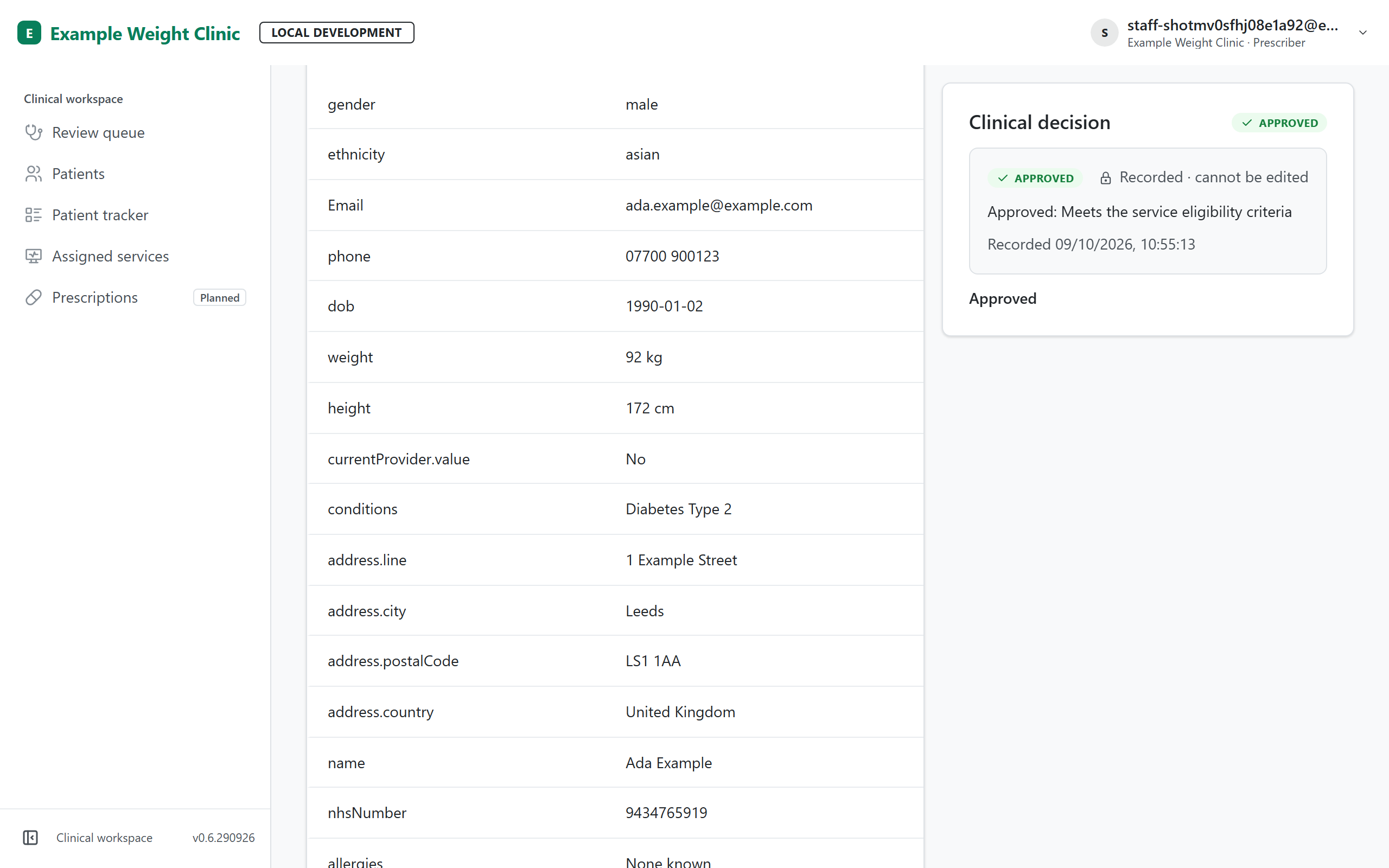The height and width of the screenshot is (868, 1389).
Task: Click the pill icon beside Prescriptions
Action: pyautogui.click(x=33, y=297)
